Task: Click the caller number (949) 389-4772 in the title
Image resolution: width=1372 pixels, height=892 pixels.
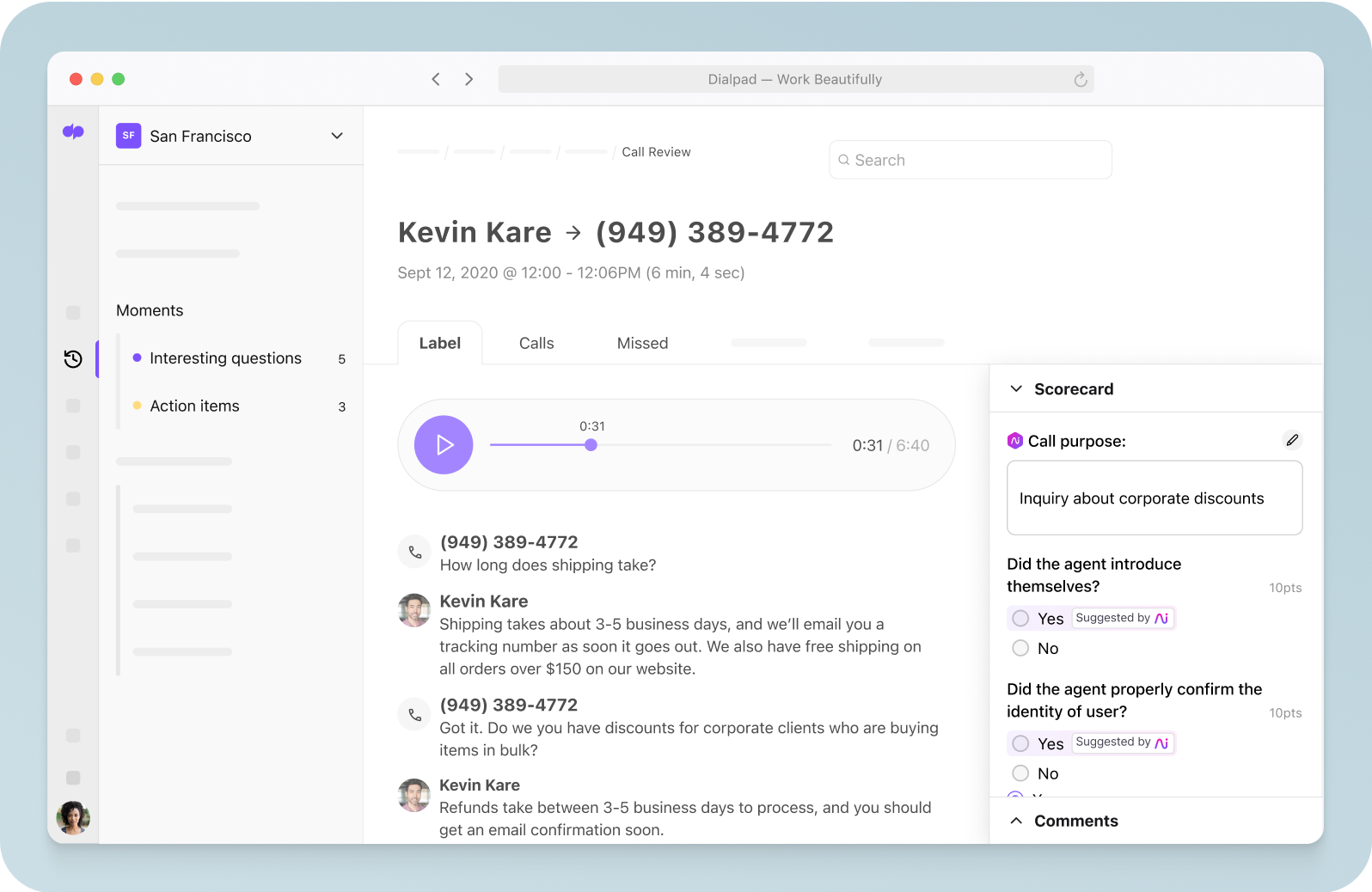Action: [x=714, y=232]
